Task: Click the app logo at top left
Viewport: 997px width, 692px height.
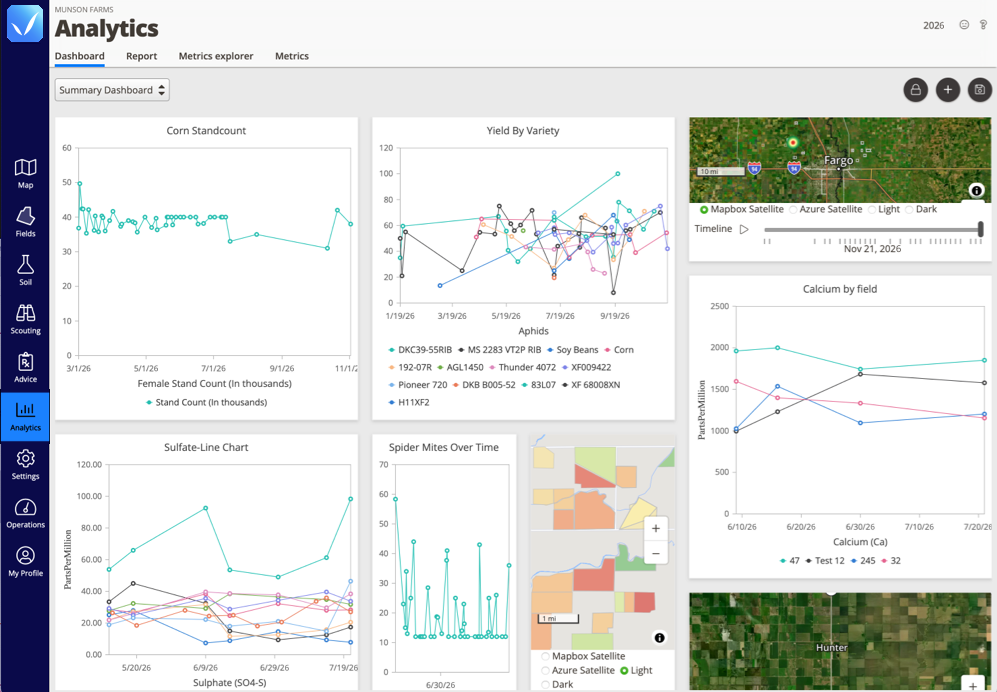Action: pyautogui.click(x=25, y=24)
